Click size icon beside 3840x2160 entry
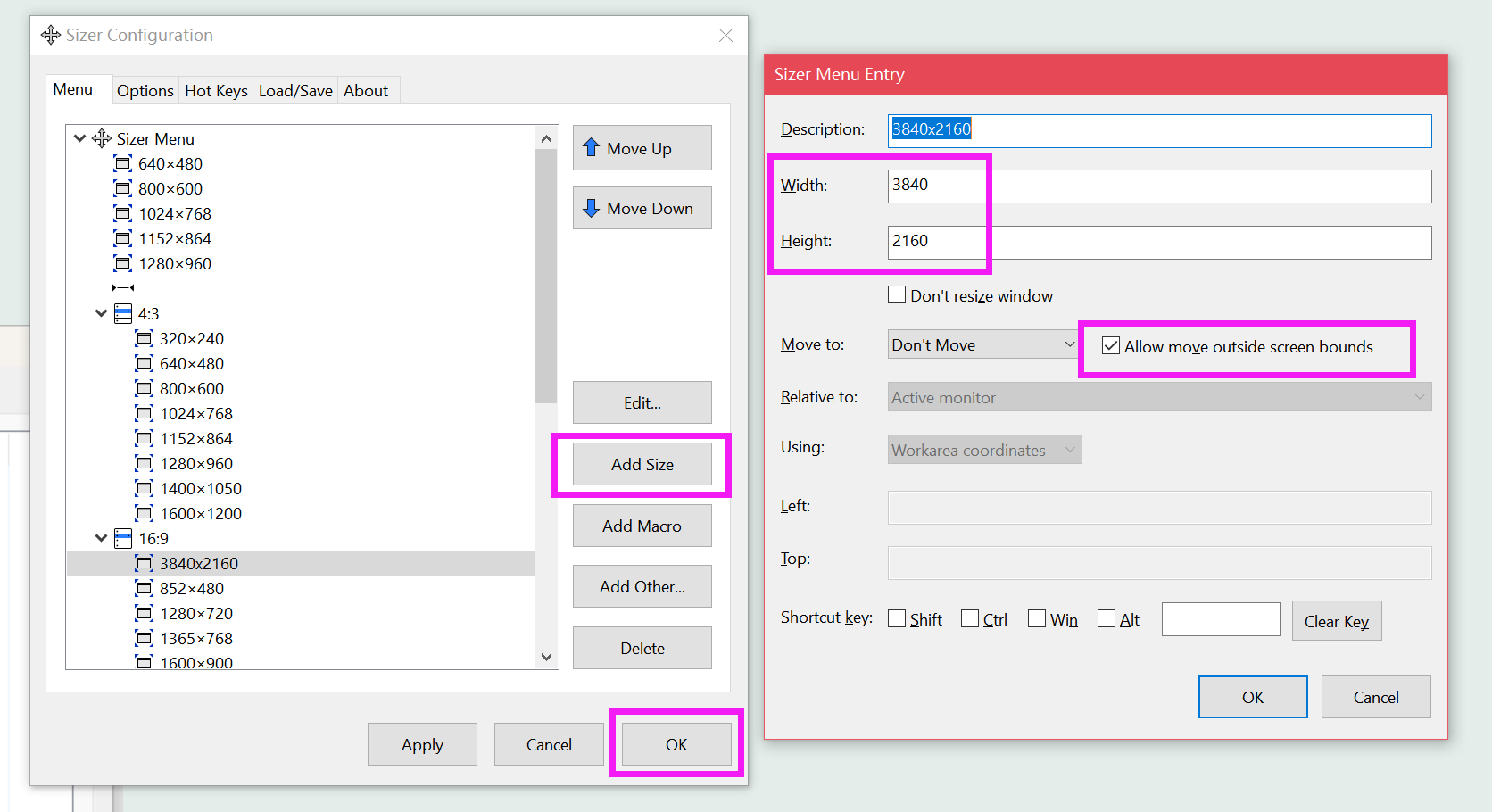This screenshot has width=1492, height=812. 145,563
